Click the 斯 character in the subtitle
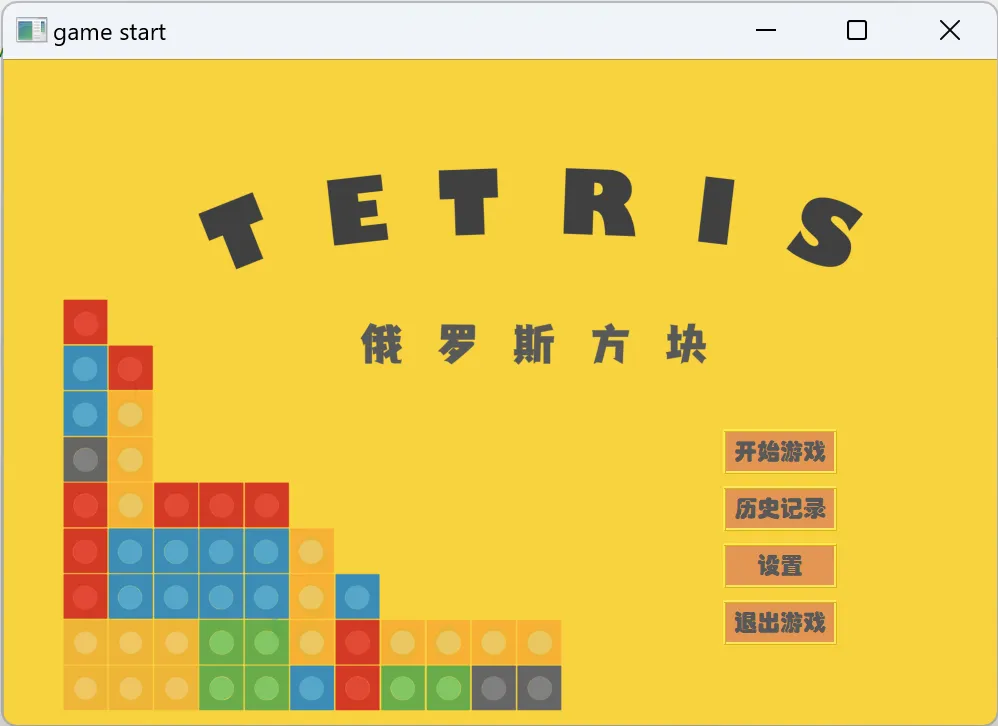998x726 pixels. (x=533, y=345)
